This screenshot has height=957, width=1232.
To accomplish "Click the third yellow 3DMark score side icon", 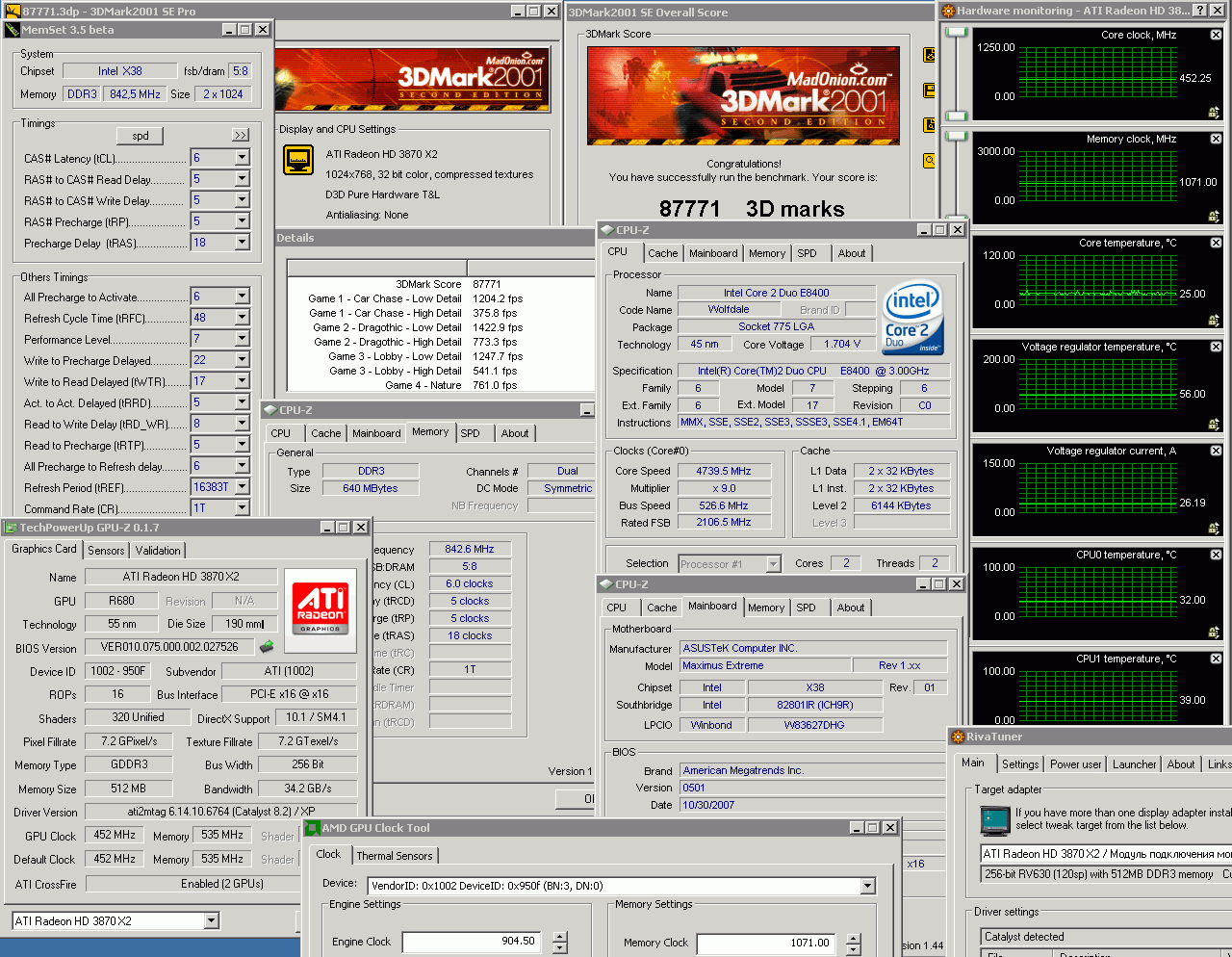I will click(930, 125).
